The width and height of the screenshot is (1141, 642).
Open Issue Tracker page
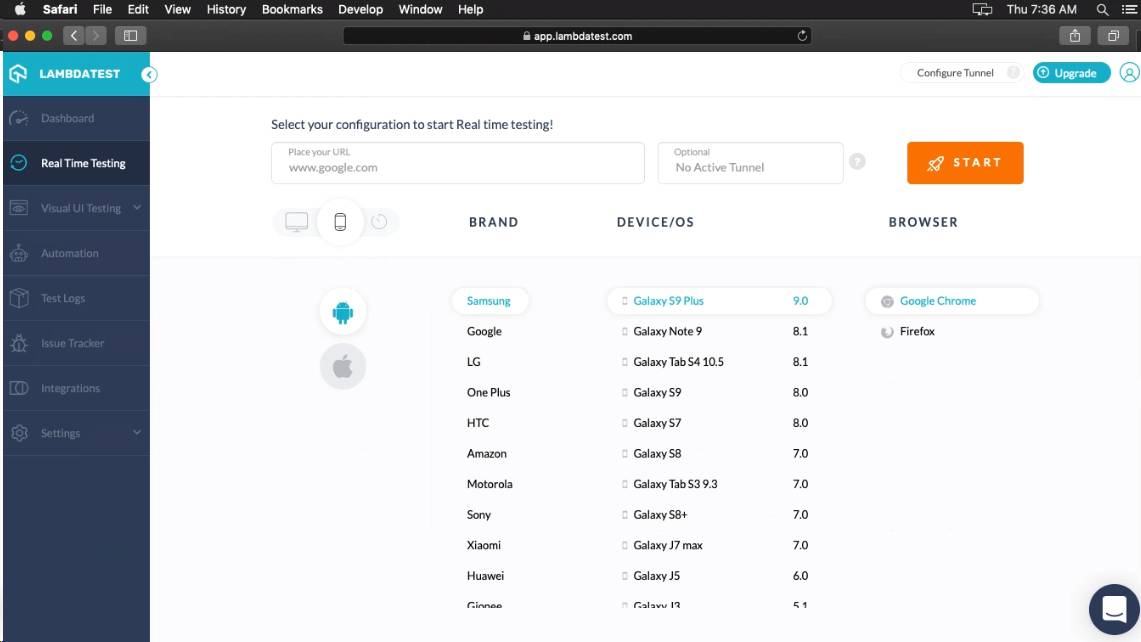[x=76, y=343]
